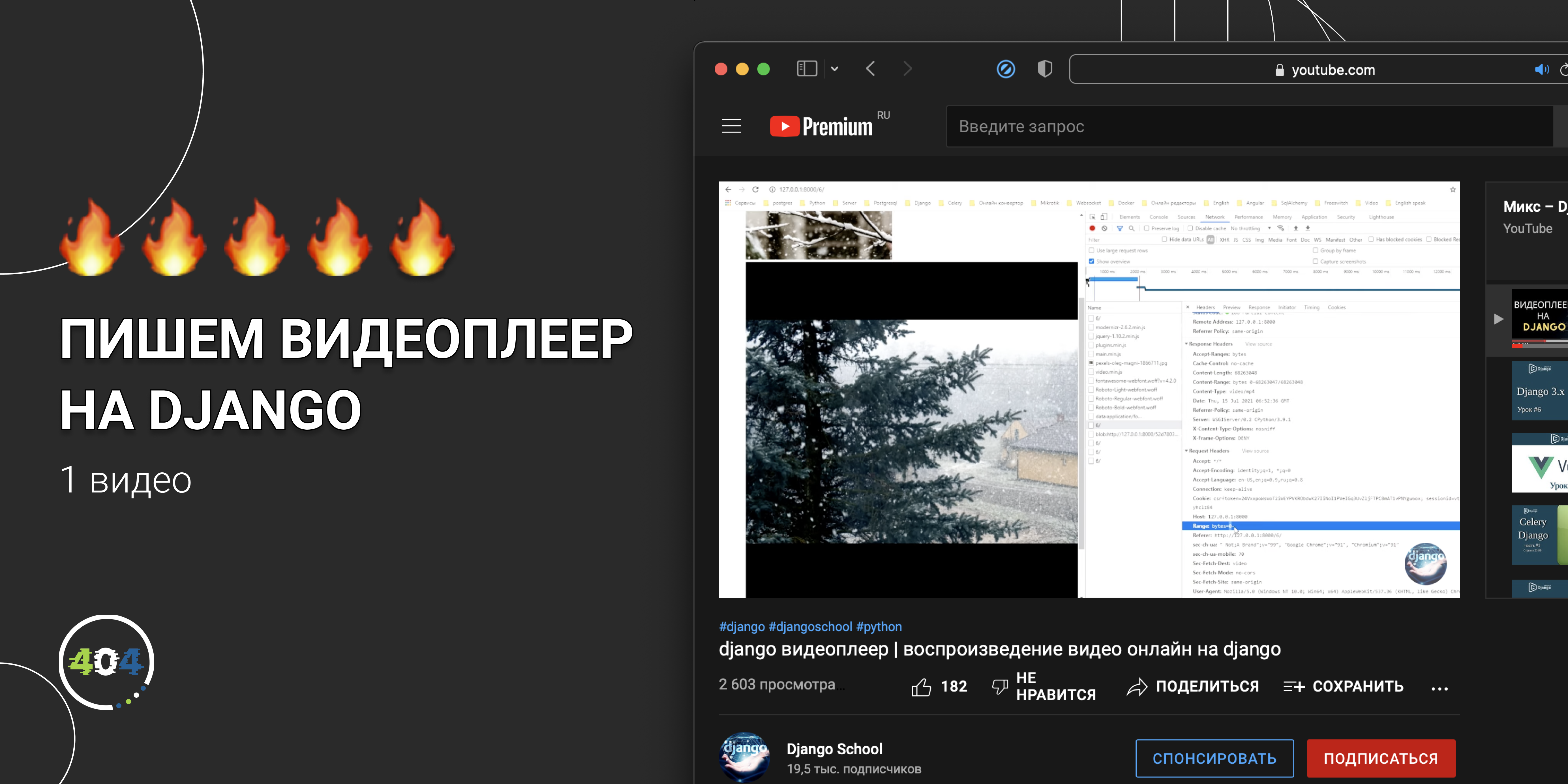Click the red ПОДПИСАТЬСЯ button

point(1381,759)
